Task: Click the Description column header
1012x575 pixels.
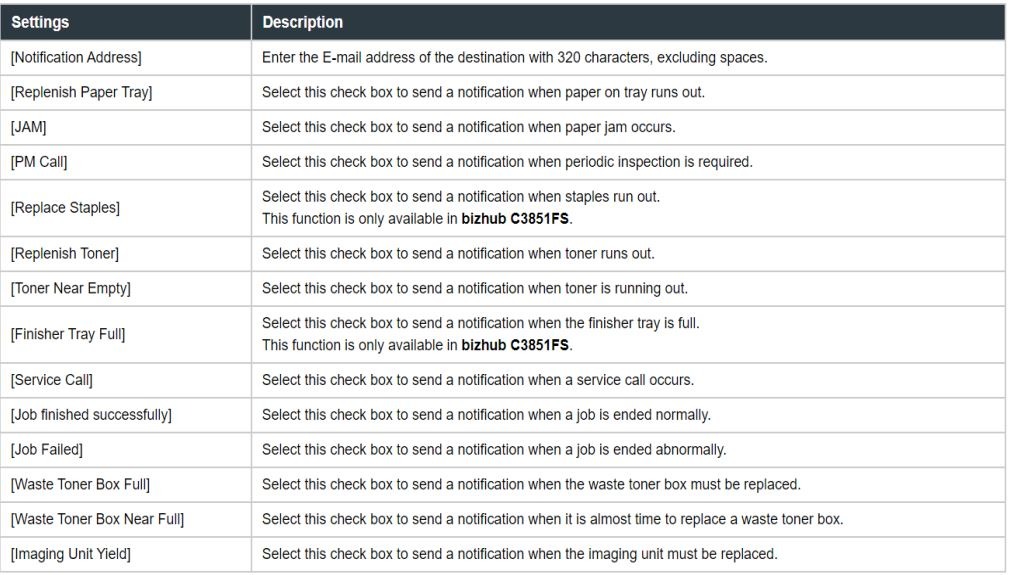Action: [302, 22]
